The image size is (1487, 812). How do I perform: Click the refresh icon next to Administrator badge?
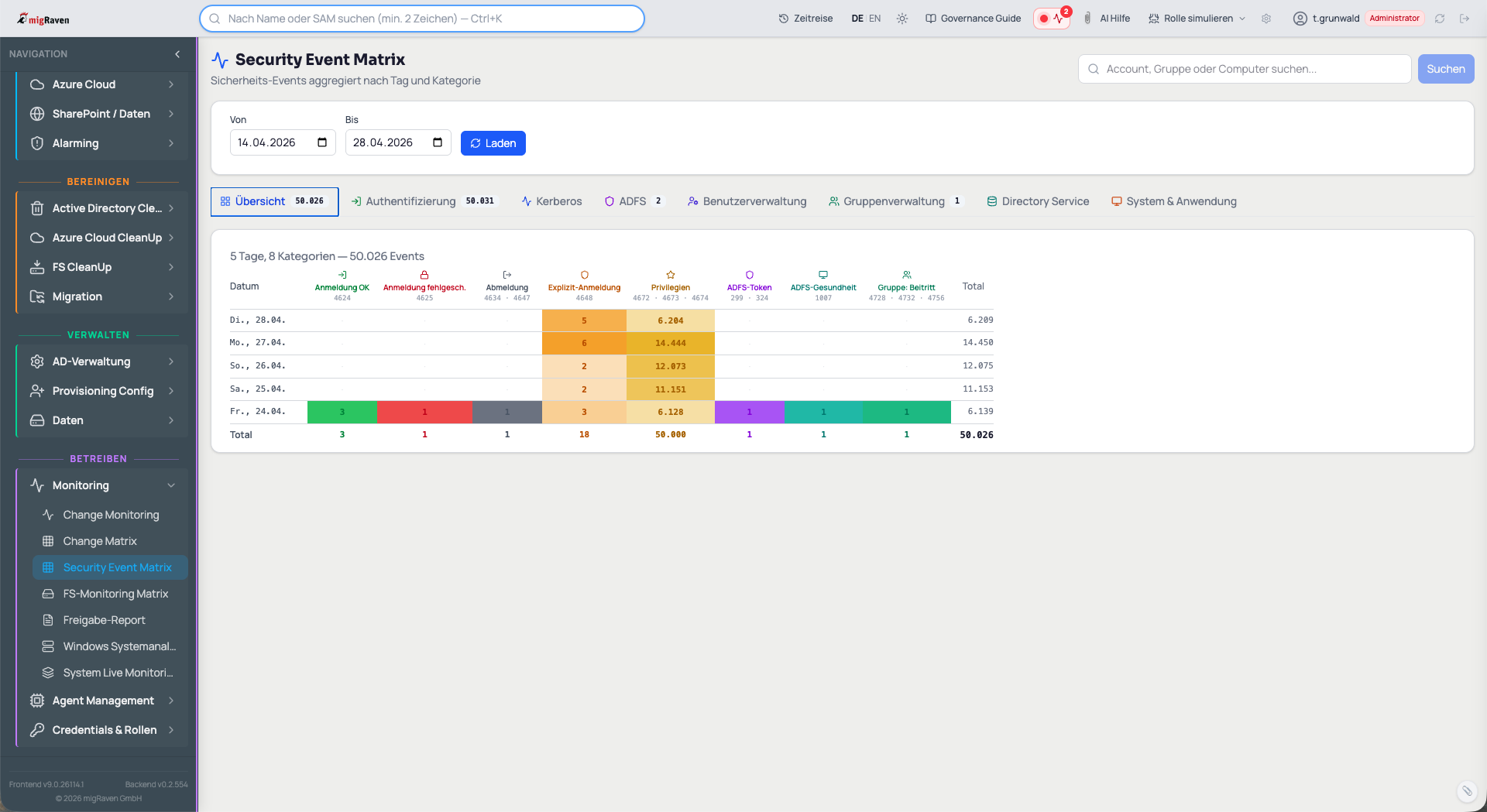tap(1440, 19)
